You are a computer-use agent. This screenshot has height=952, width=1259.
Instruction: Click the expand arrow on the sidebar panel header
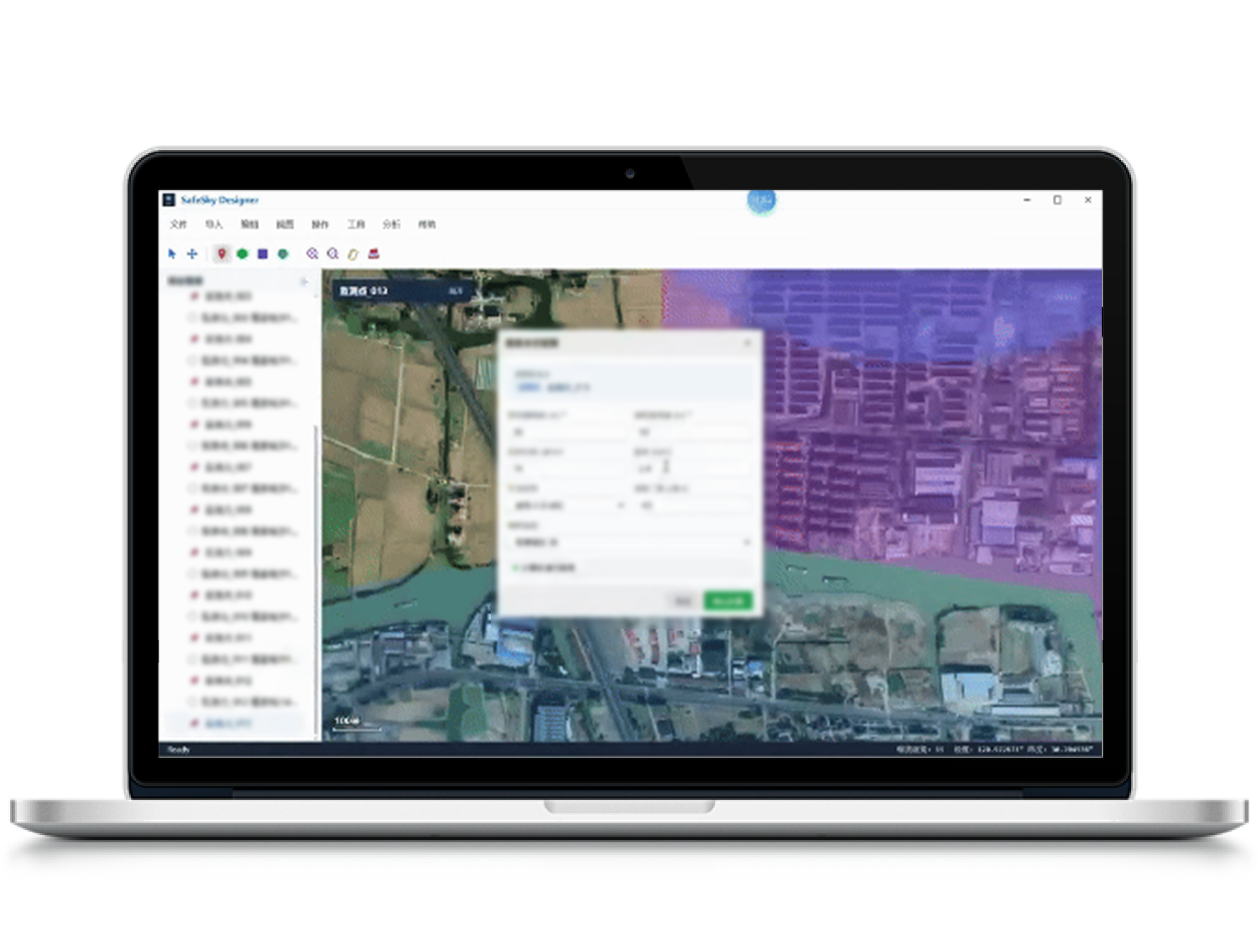pos(304,281)
